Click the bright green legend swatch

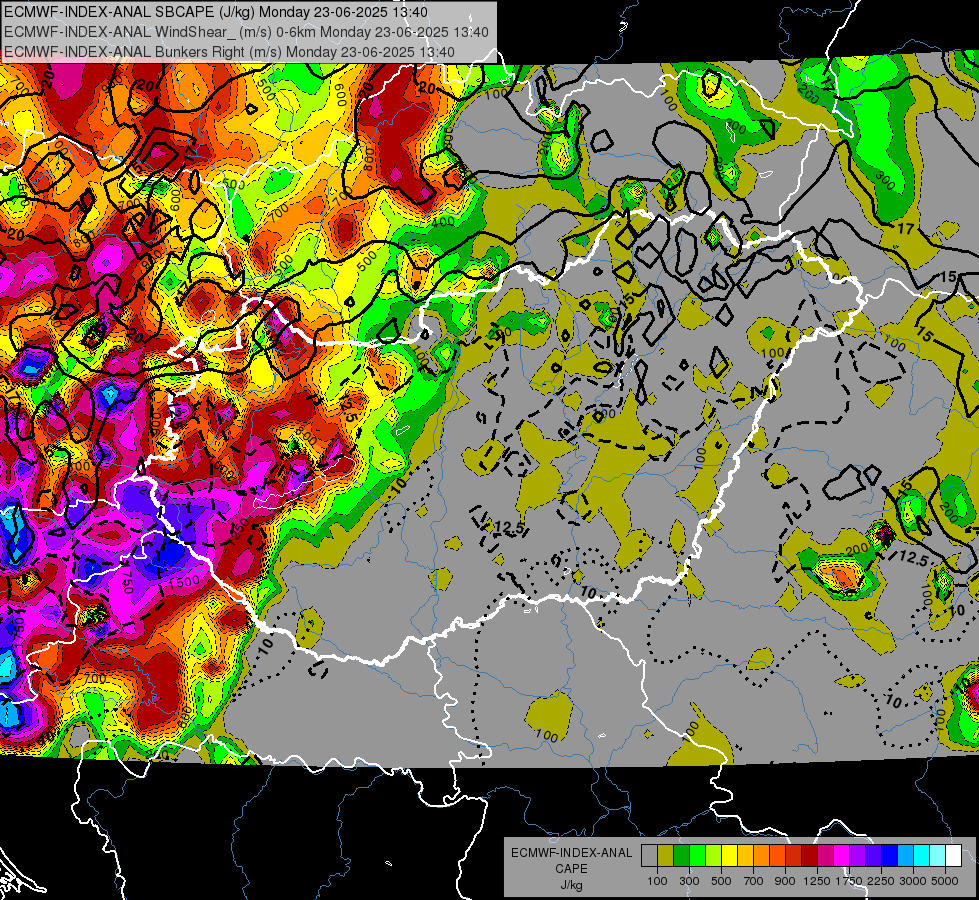pyautogui.click(x=698, y=855)
